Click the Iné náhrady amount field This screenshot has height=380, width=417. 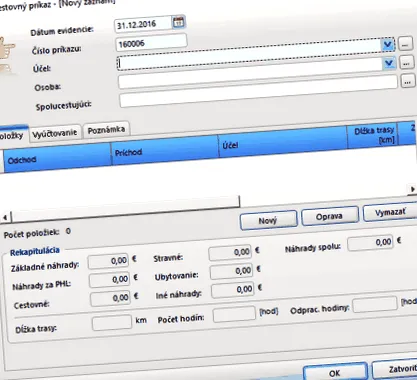coord(233,289)
